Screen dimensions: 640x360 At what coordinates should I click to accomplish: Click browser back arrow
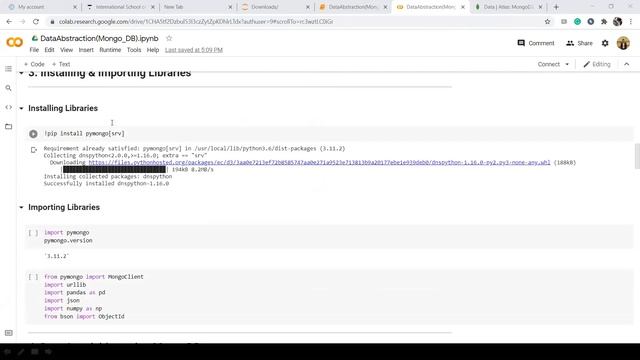point(9,22)
